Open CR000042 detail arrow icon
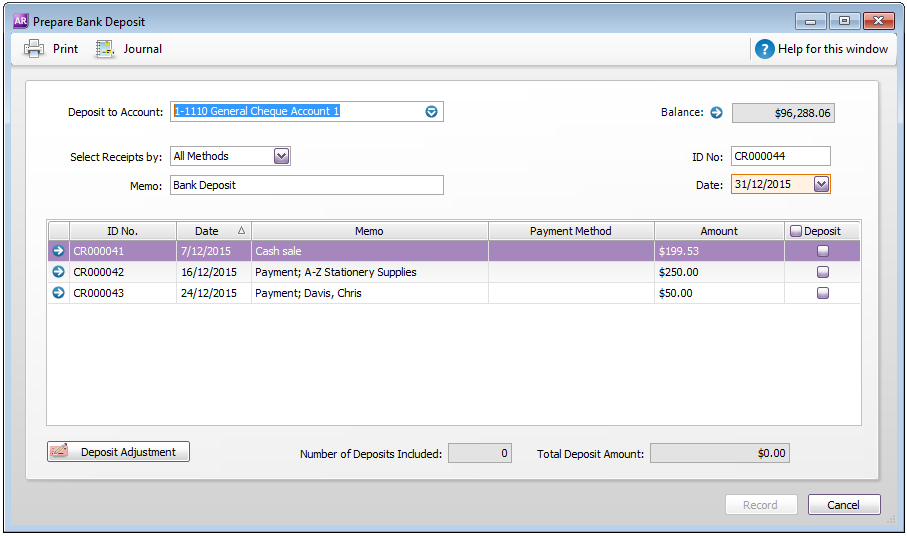Screen dimensions: 907x536 [58, 272]
